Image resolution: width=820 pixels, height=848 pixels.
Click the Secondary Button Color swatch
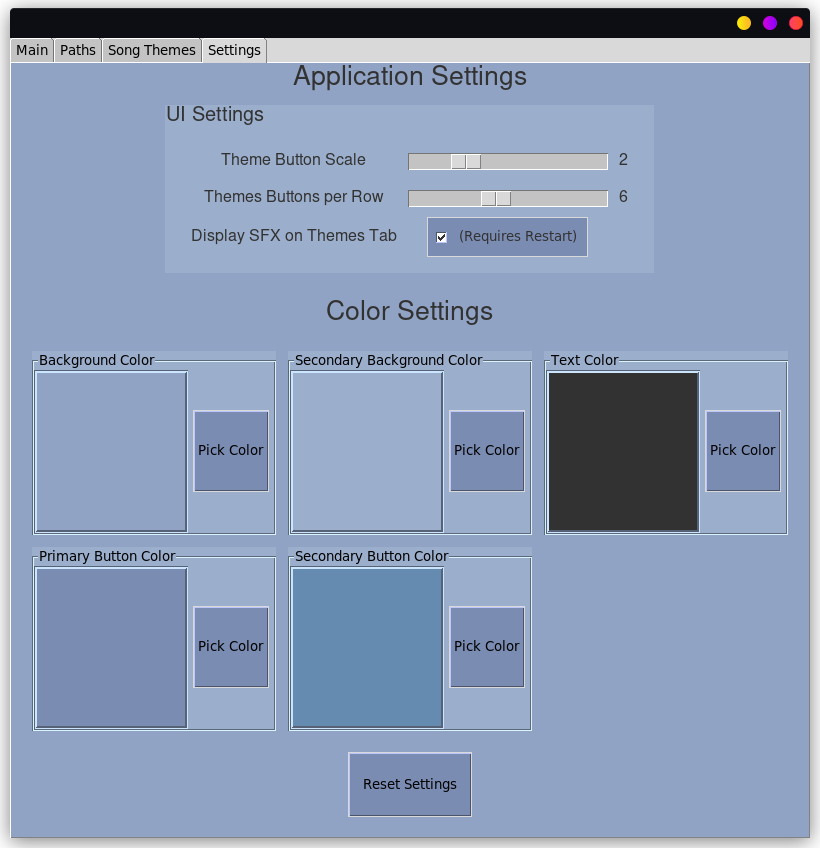point(367,647)
